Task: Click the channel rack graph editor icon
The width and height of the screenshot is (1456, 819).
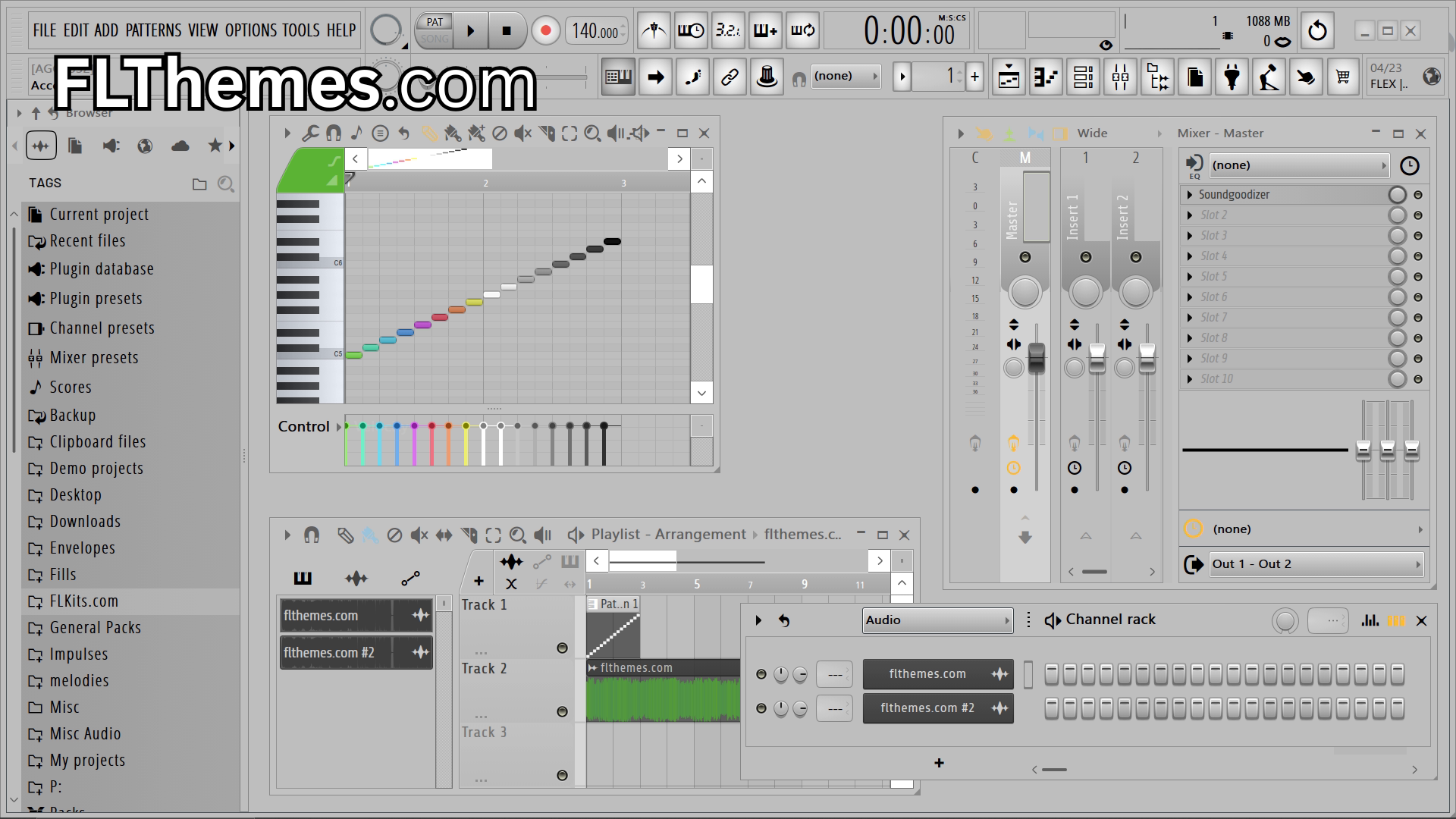Action: pos(1370,620)
